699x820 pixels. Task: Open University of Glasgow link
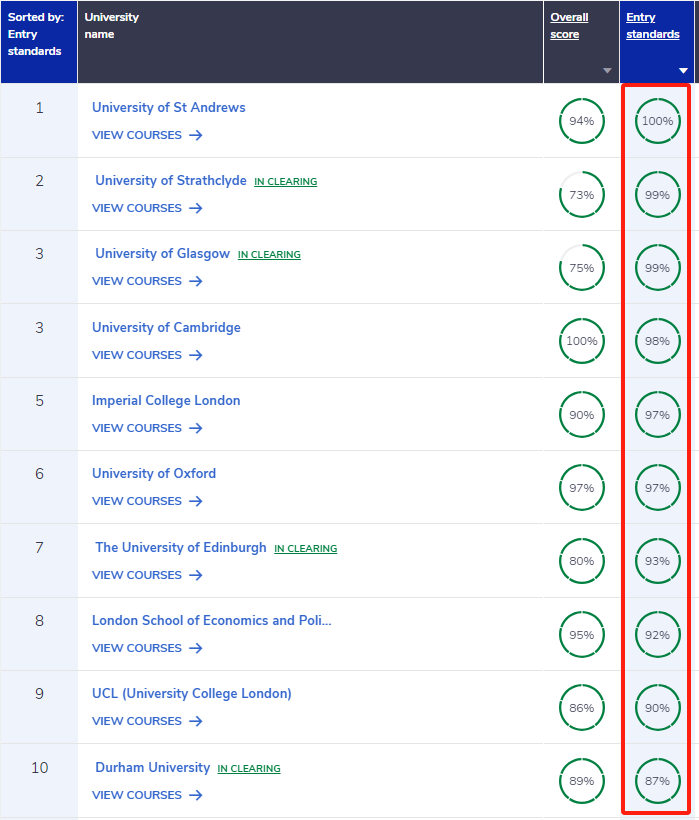click(x=162, y=254)
